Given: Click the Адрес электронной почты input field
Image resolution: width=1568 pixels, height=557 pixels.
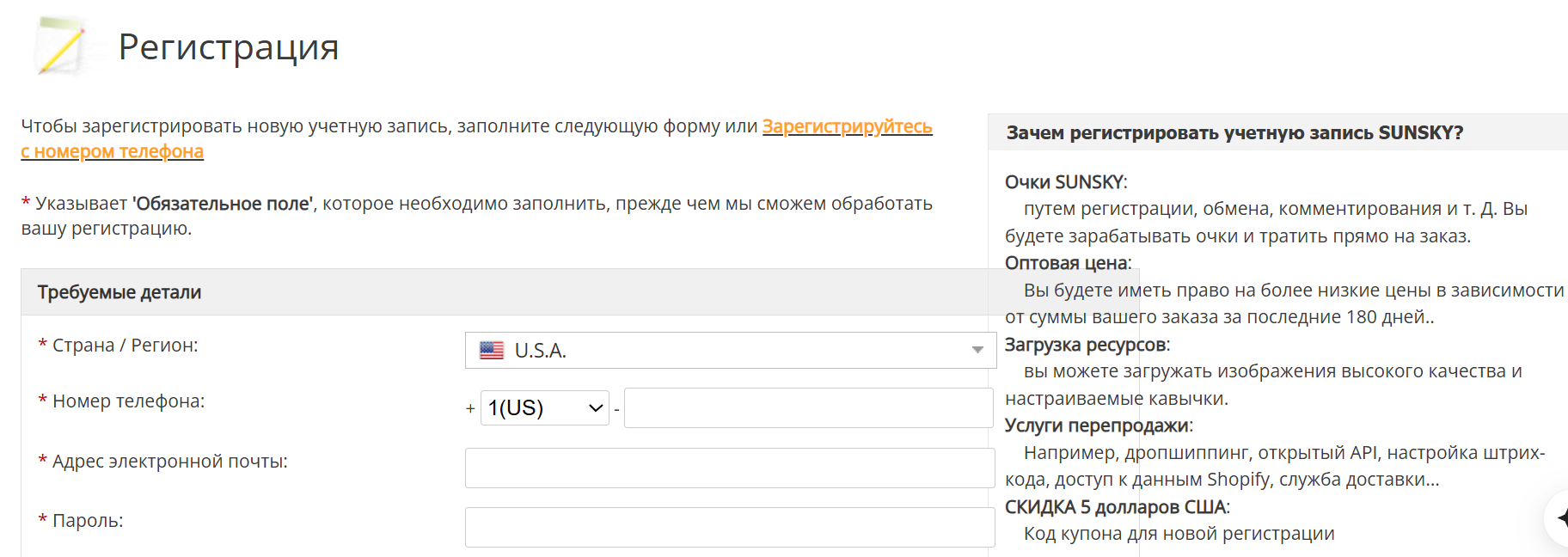Looking at the screenshot, I should (x=730, y=468).
